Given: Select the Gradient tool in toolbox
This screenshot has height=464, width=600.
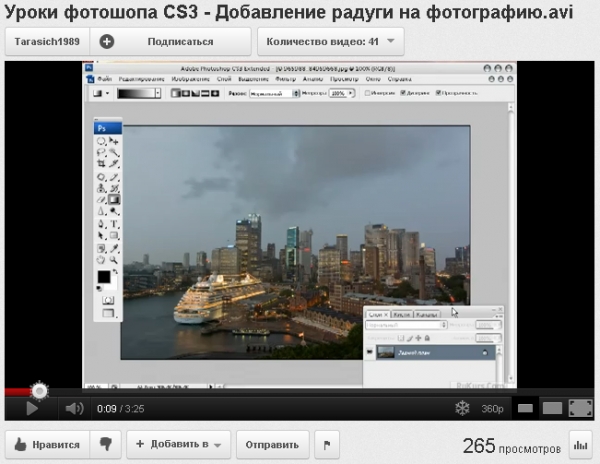Looking at the screenshot, I should (x=114, y=200).
